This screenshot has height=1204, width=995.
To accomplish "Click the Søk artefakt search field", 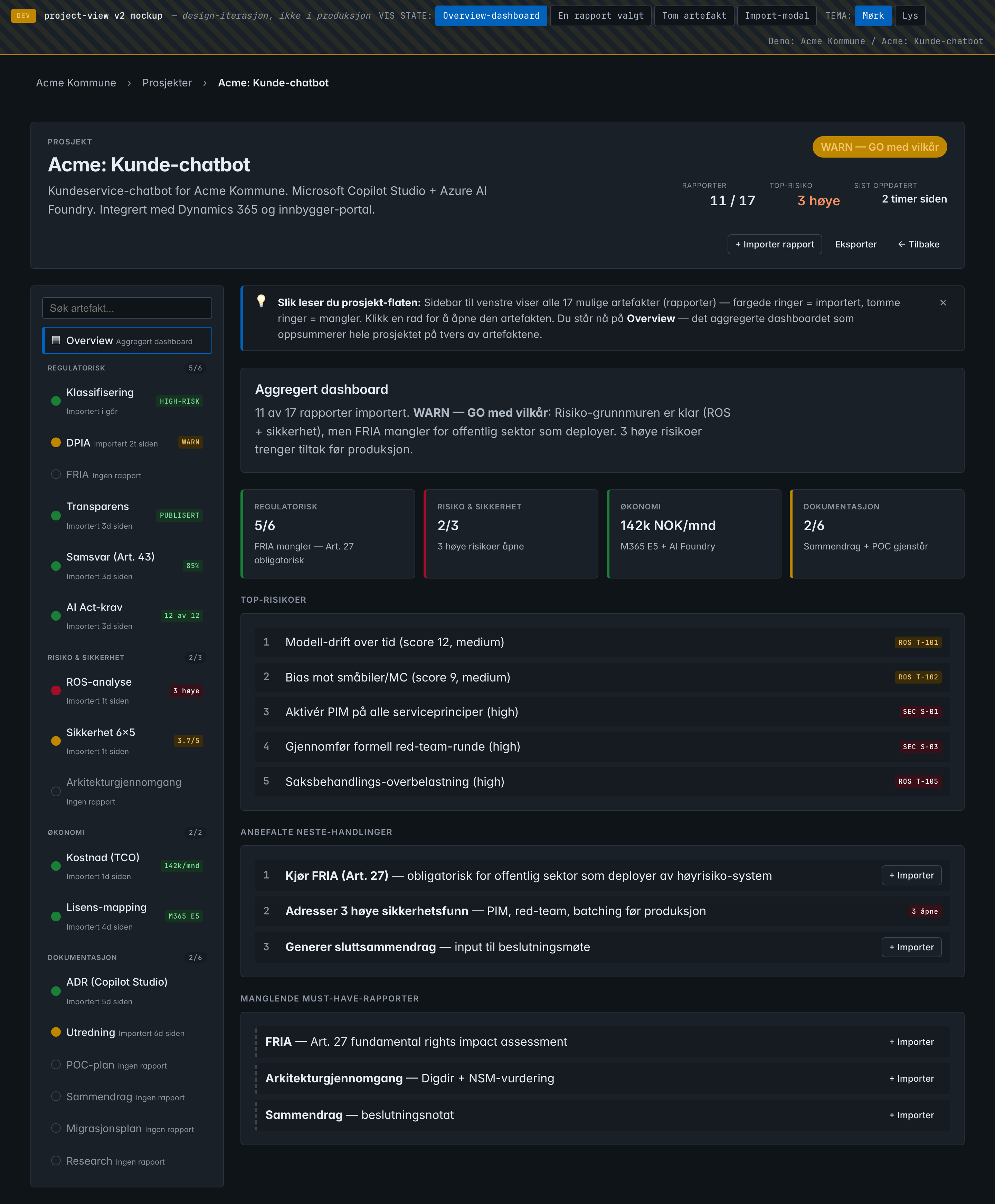I will coord(127,308).
